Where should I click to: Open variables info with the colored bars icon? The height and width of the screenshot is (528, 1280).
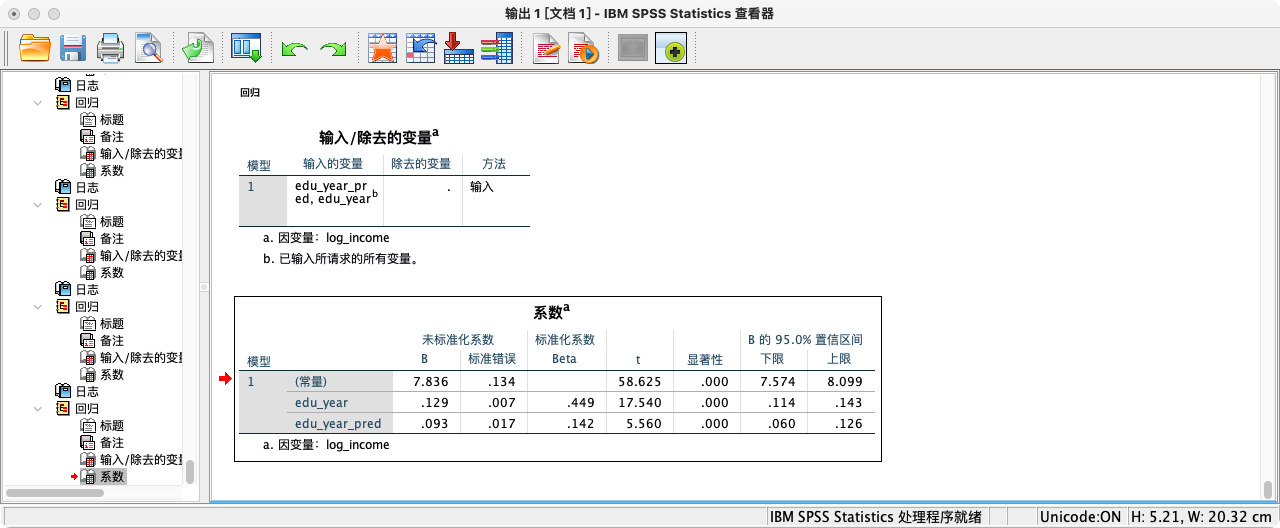[496, 48]
